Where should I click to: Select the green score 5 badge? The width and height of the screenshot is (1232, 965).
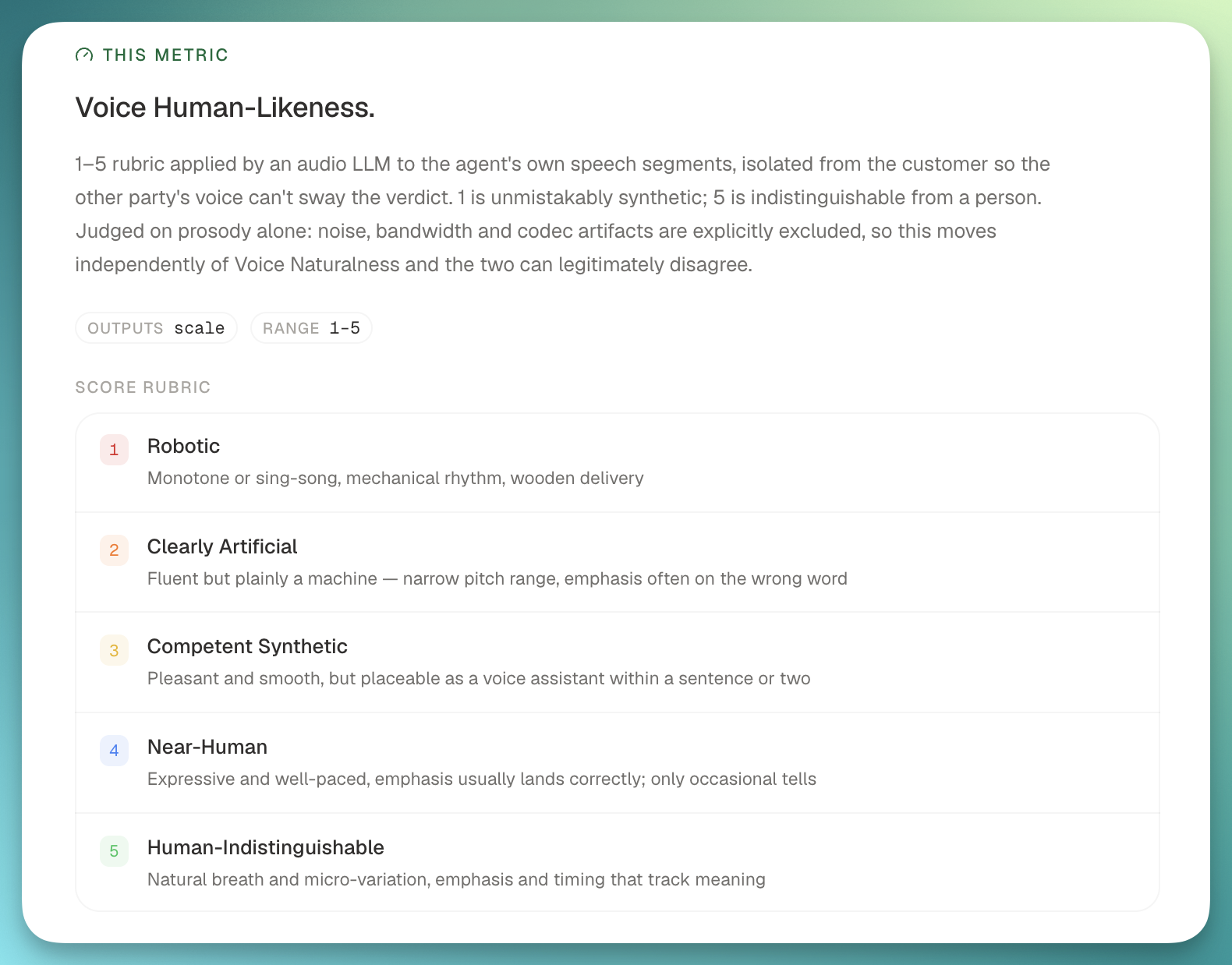pyautogui.click(x=114, y=851)
